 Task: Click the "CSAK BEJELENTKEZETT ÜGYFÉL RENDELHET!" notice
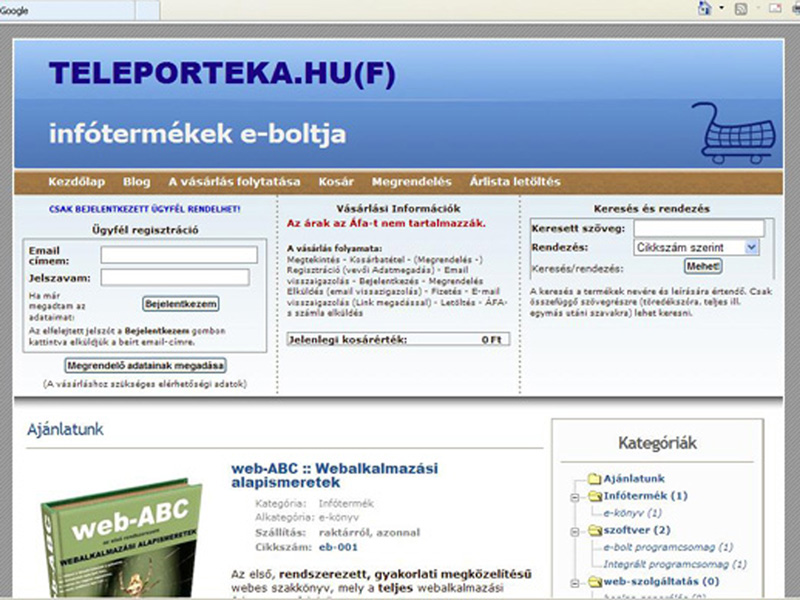coord(144,209)
